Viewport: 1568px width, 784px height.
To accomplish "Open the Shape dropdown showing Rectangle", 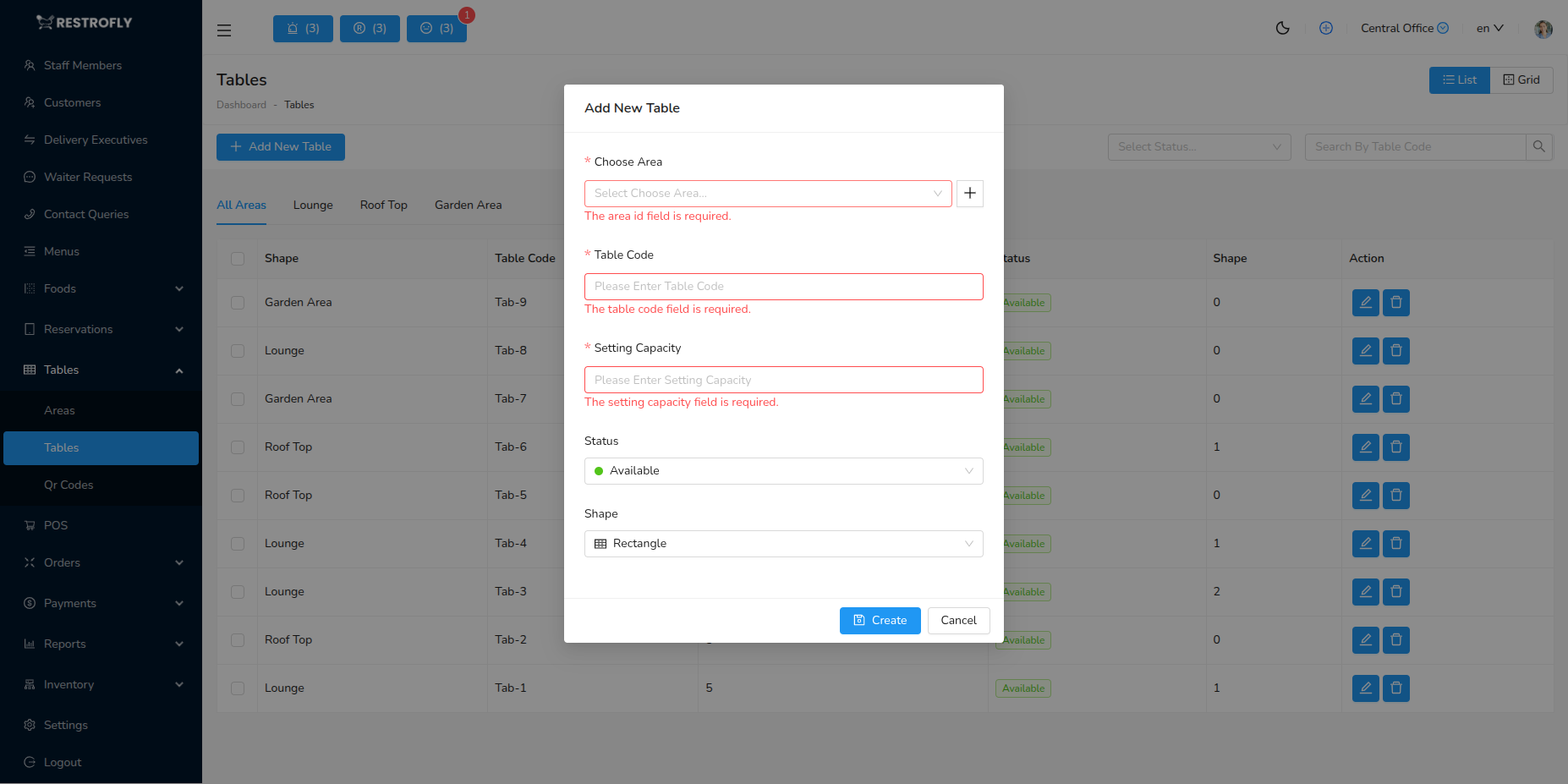I will pos(782,543).
